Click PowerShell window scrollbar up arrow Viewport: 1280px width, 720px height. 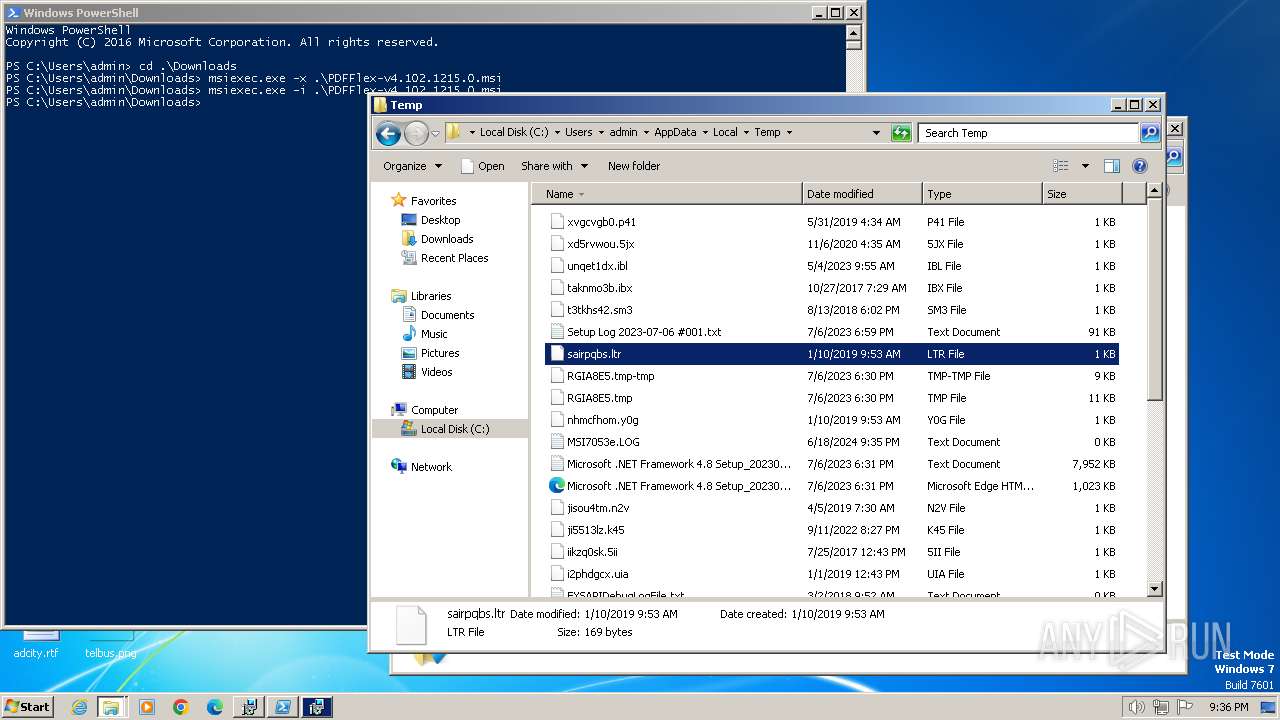853,31
